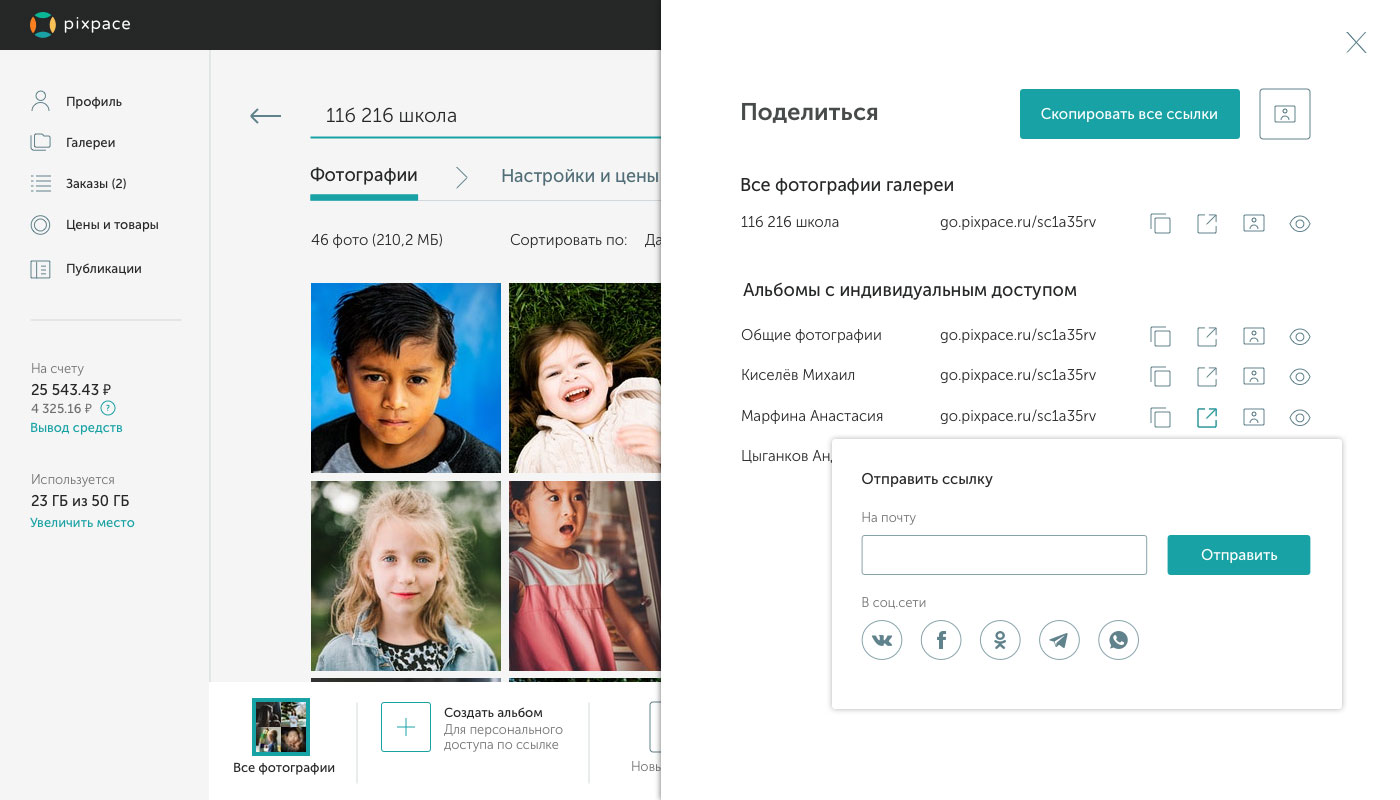Screen dimensions: 1400x800
Task: Share via the Telegram icon
Action: pyautogui.click(x=1060, y=640)
